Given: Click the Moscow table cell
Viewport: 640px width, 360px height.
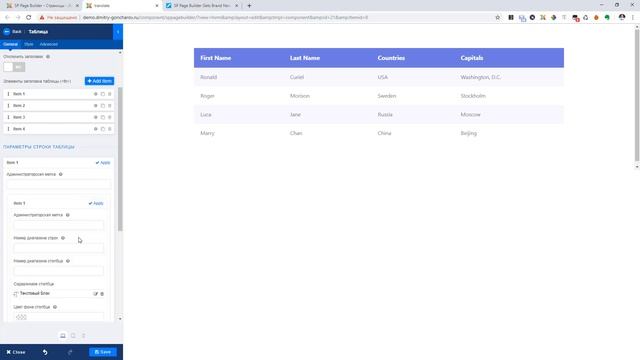Looking at the screenshot, I should click(x=471, y=115).
